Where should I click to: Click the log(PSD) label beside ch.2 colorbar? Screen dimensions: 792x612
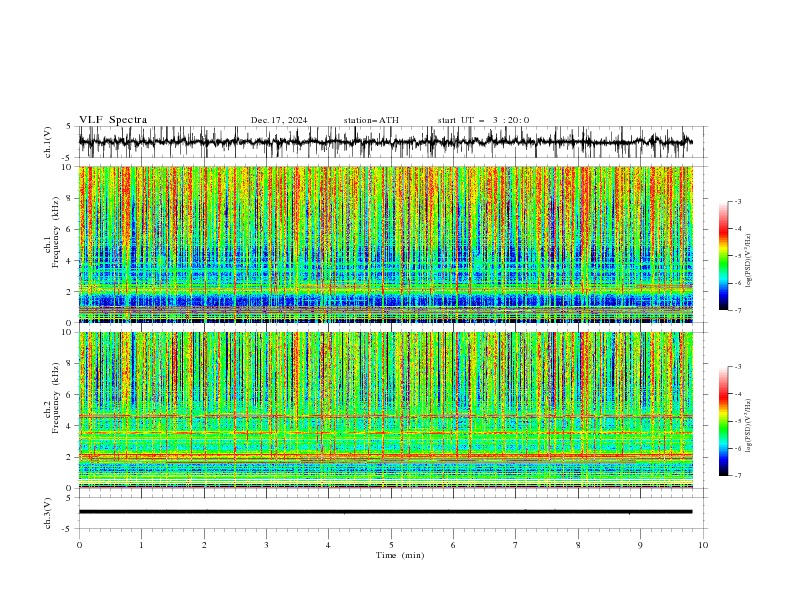(748, 425)
